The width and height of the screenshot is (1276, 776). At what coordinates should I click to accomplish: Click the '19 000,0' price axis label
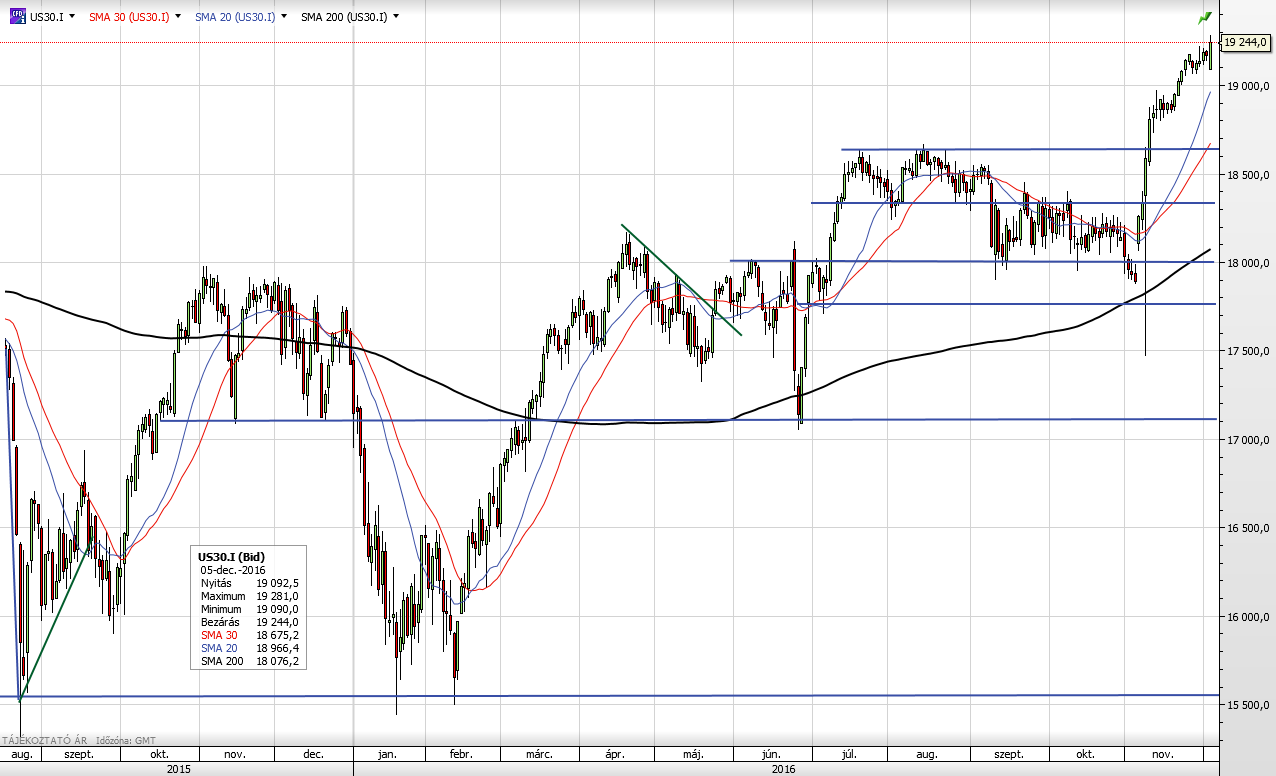pyautogui.click(x=1249, y=87)
